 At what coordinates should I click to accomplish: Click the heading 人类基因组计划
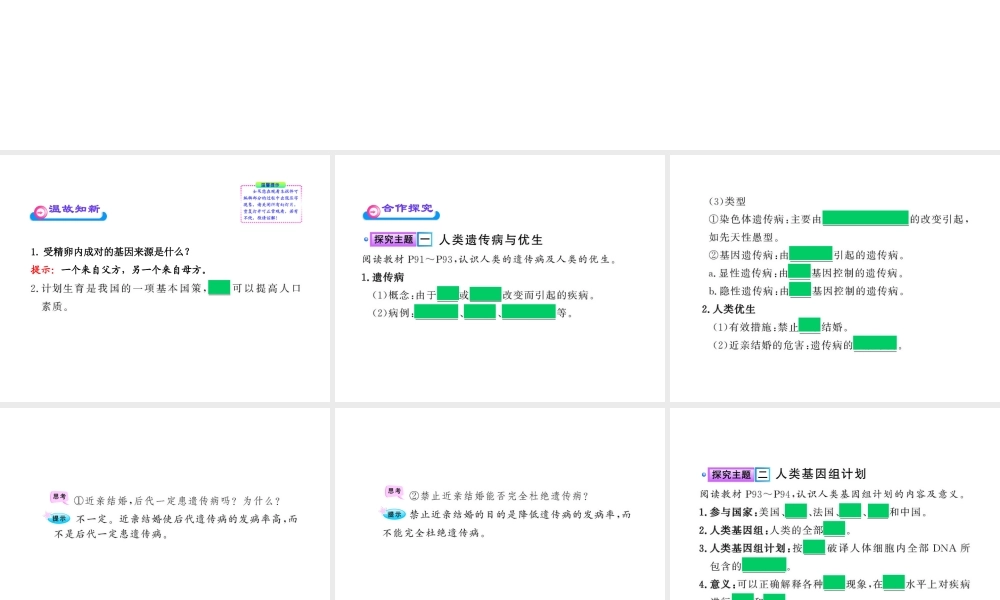[x=821, y=474]
